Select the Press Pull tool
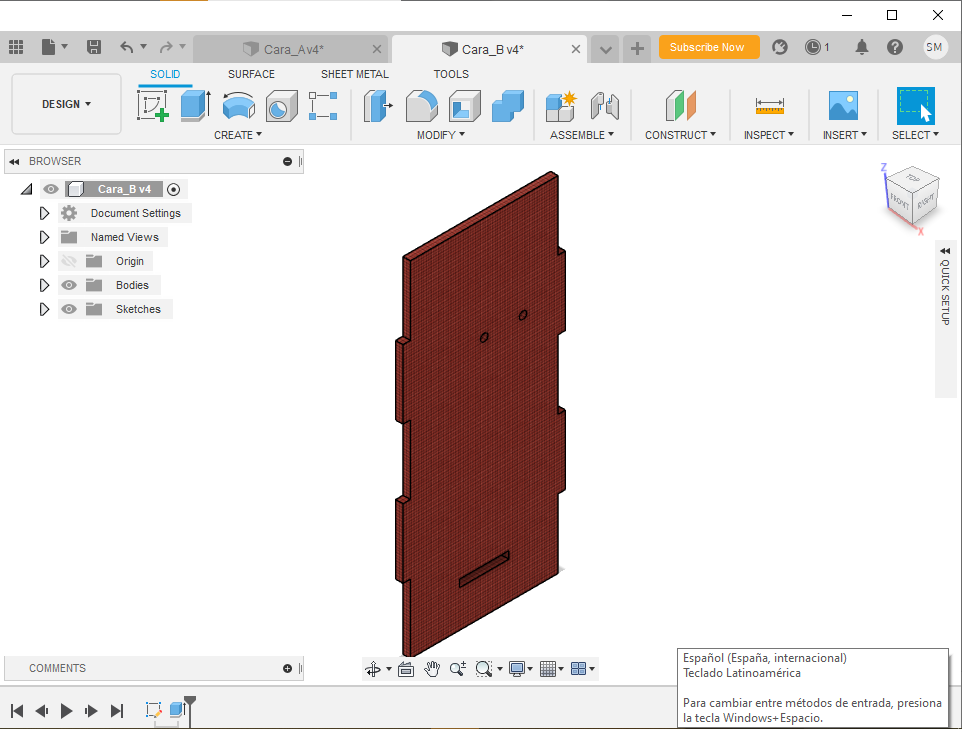This screenshot has height=729, width=962. click(378, 106)
